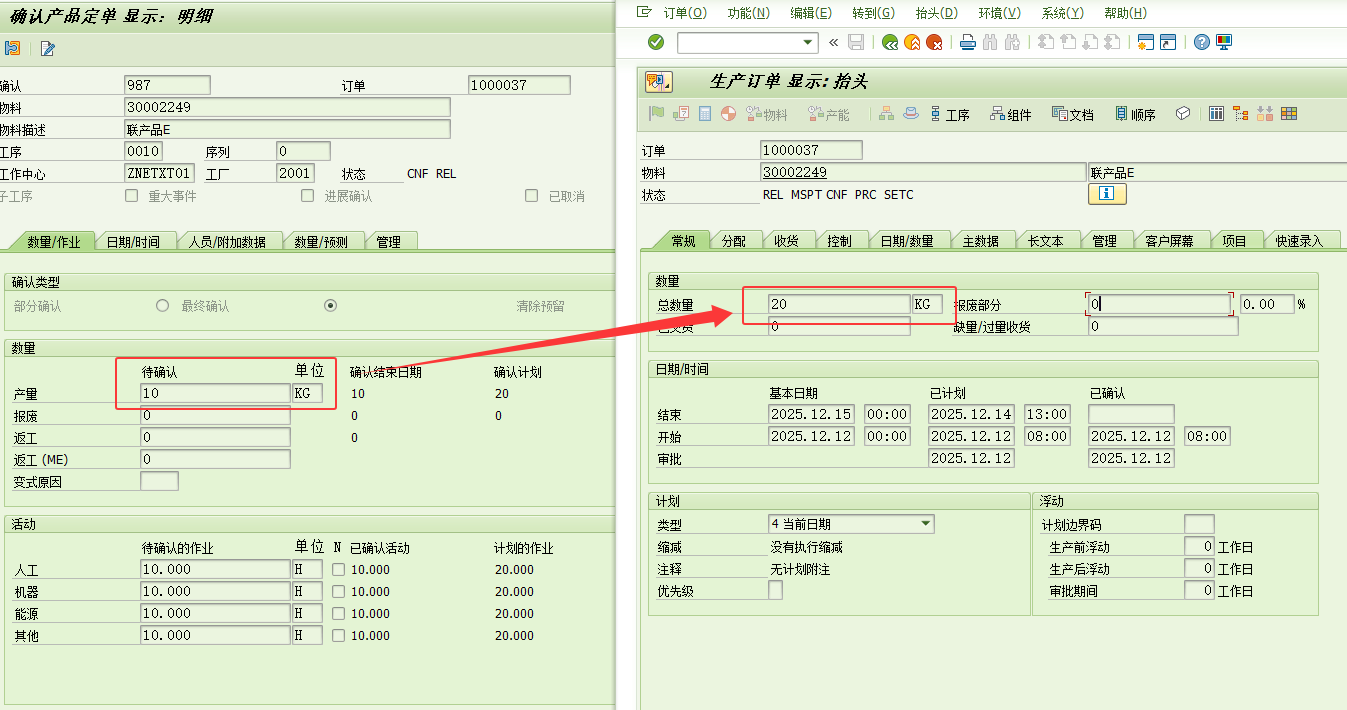The image size is (1347, 710).
Task: Click the red Cancel icon in toolbar
Action: coord(934,42)
